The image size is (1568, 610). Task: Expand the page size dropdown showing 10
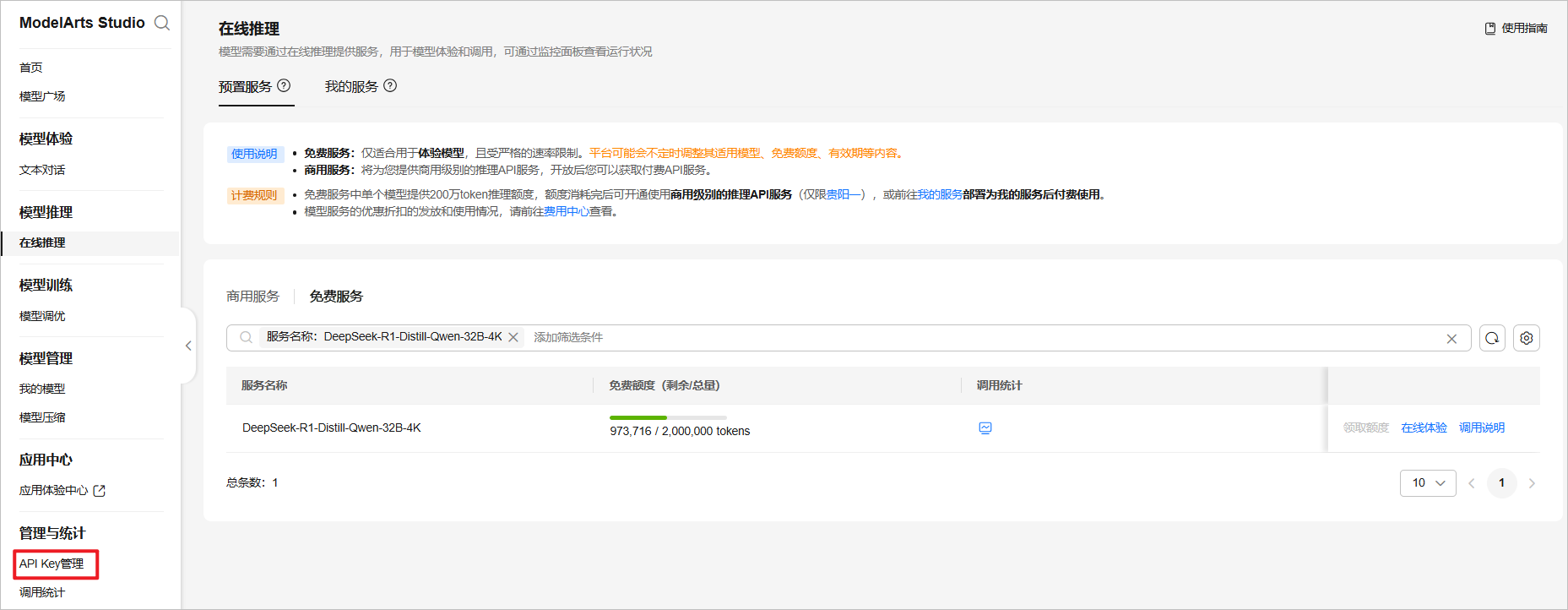pyautogui.click(x=1428, y=483)
